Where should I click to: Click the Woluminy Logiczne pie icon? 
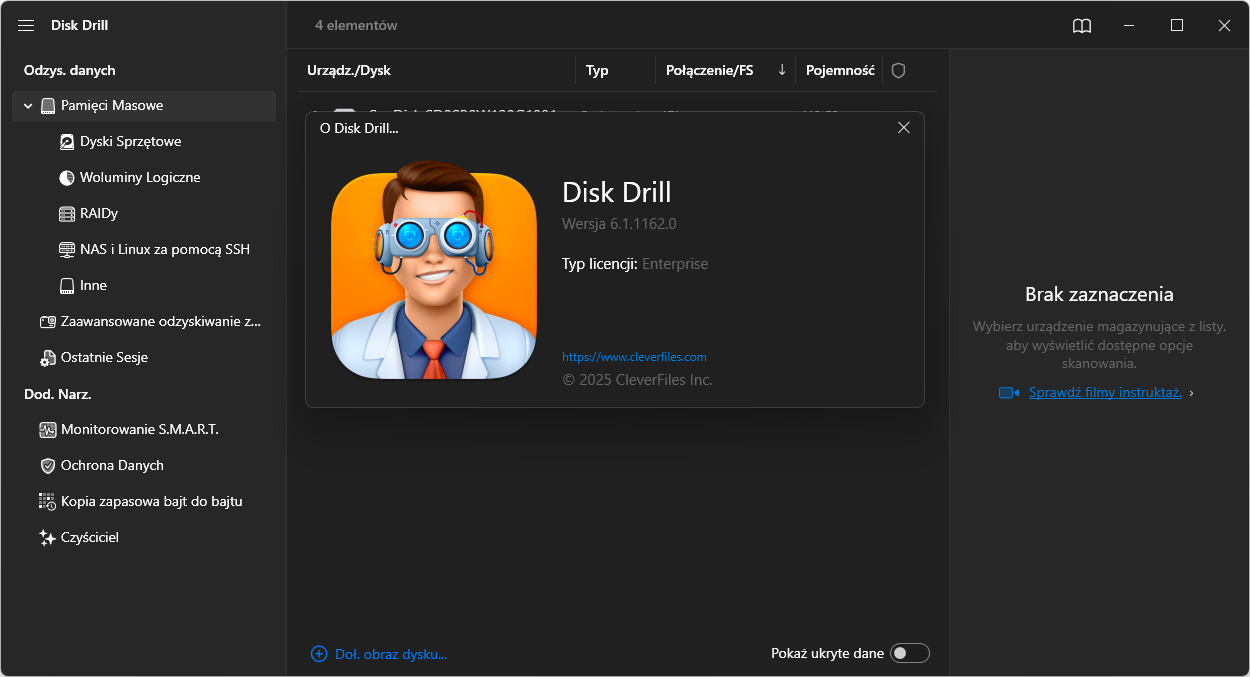67,178
